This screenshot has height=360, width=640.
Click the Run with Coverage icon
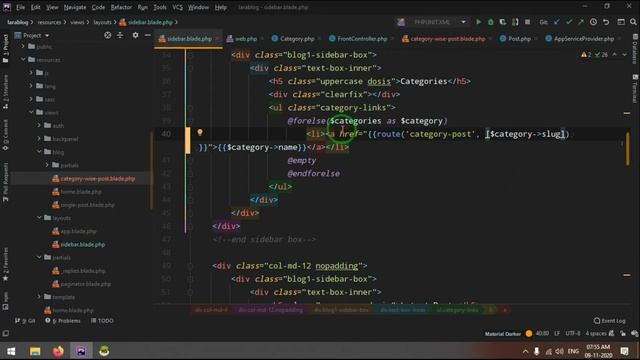click(503, 22)
